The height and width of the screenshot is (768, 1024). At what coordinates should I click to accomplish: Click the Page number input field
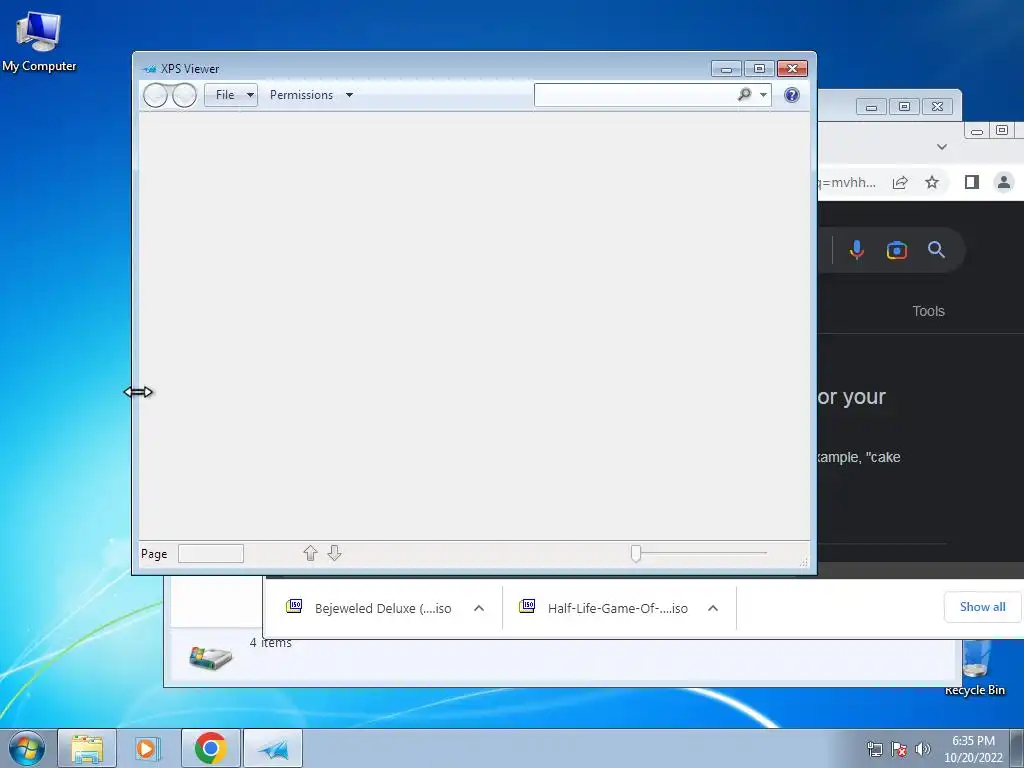pyautogui.click(x=211, y=554)
